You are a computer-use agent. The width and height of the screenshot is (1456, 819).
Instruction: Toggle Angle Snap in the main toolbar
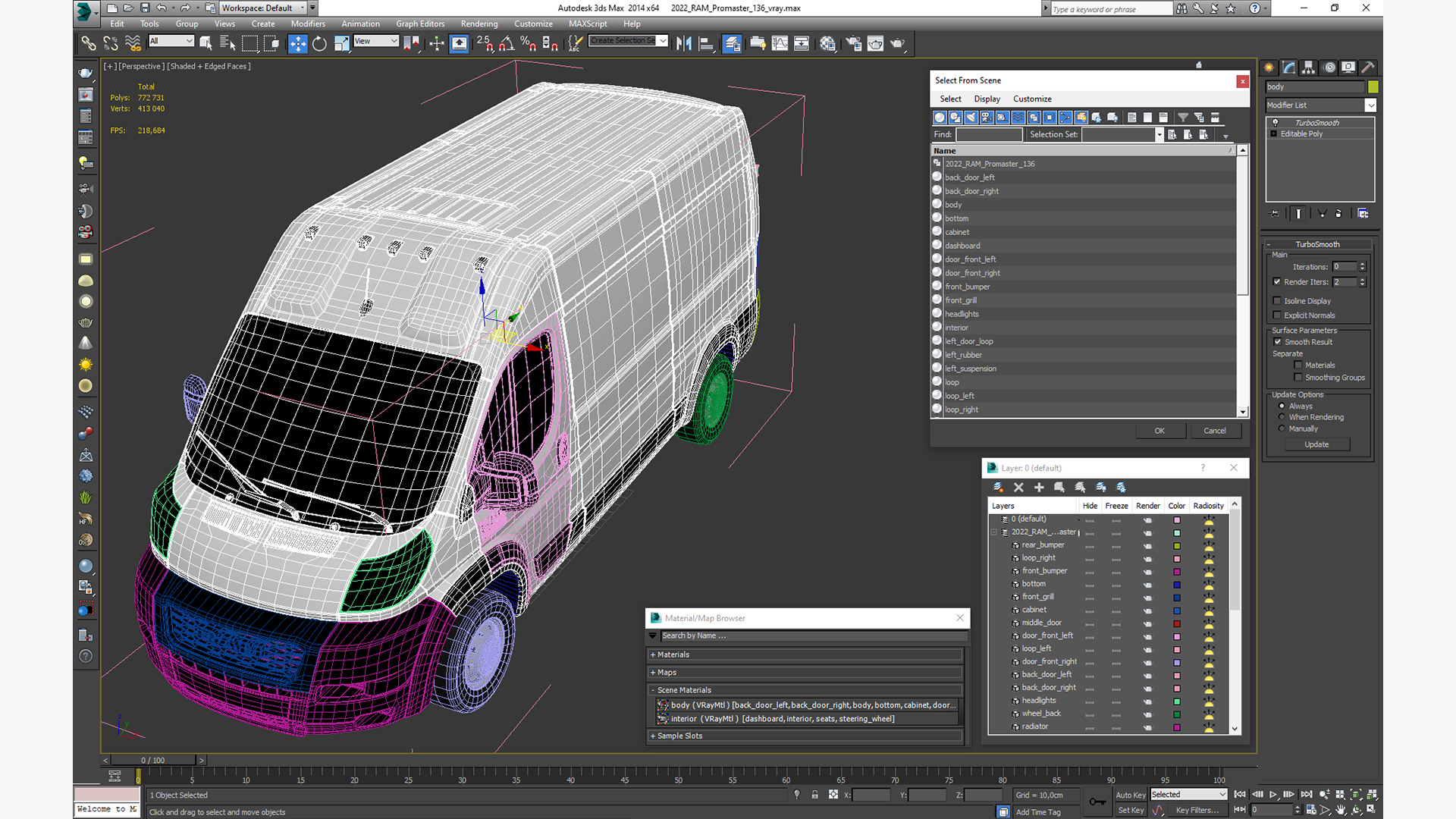[507, 43]
